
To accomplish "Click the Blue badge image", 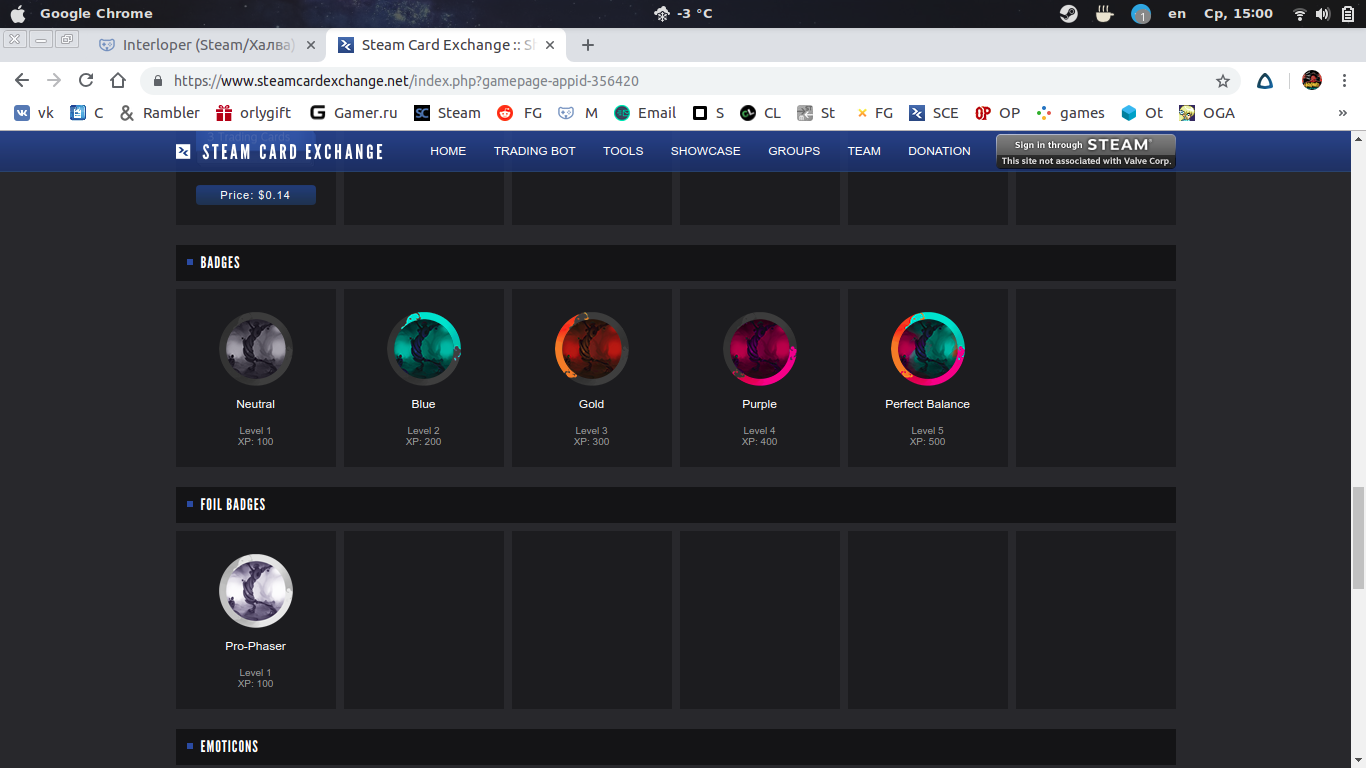I will tap(424, 349).
